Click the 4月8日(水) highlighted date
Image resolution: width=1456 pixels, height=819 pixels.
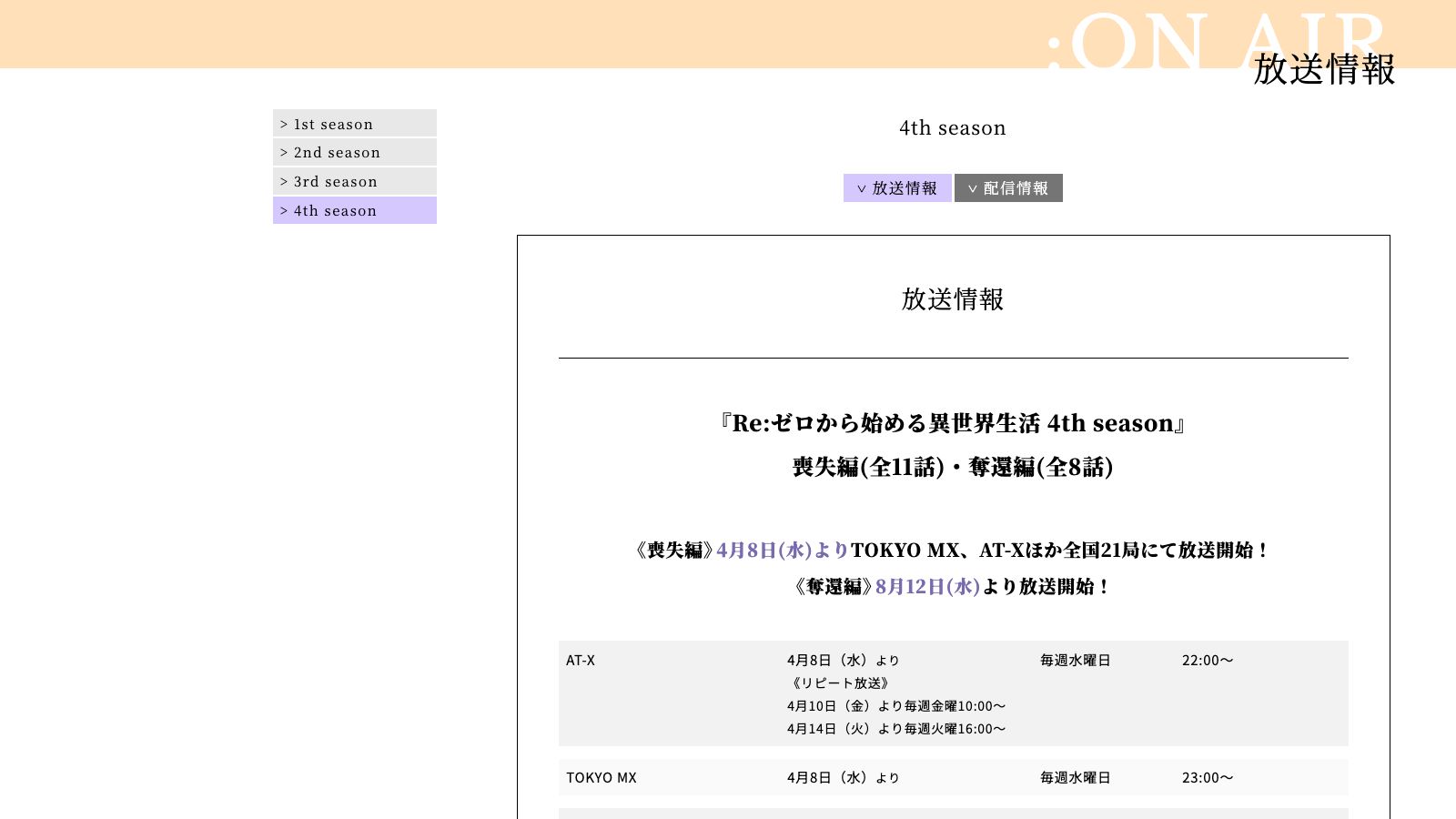782,551
